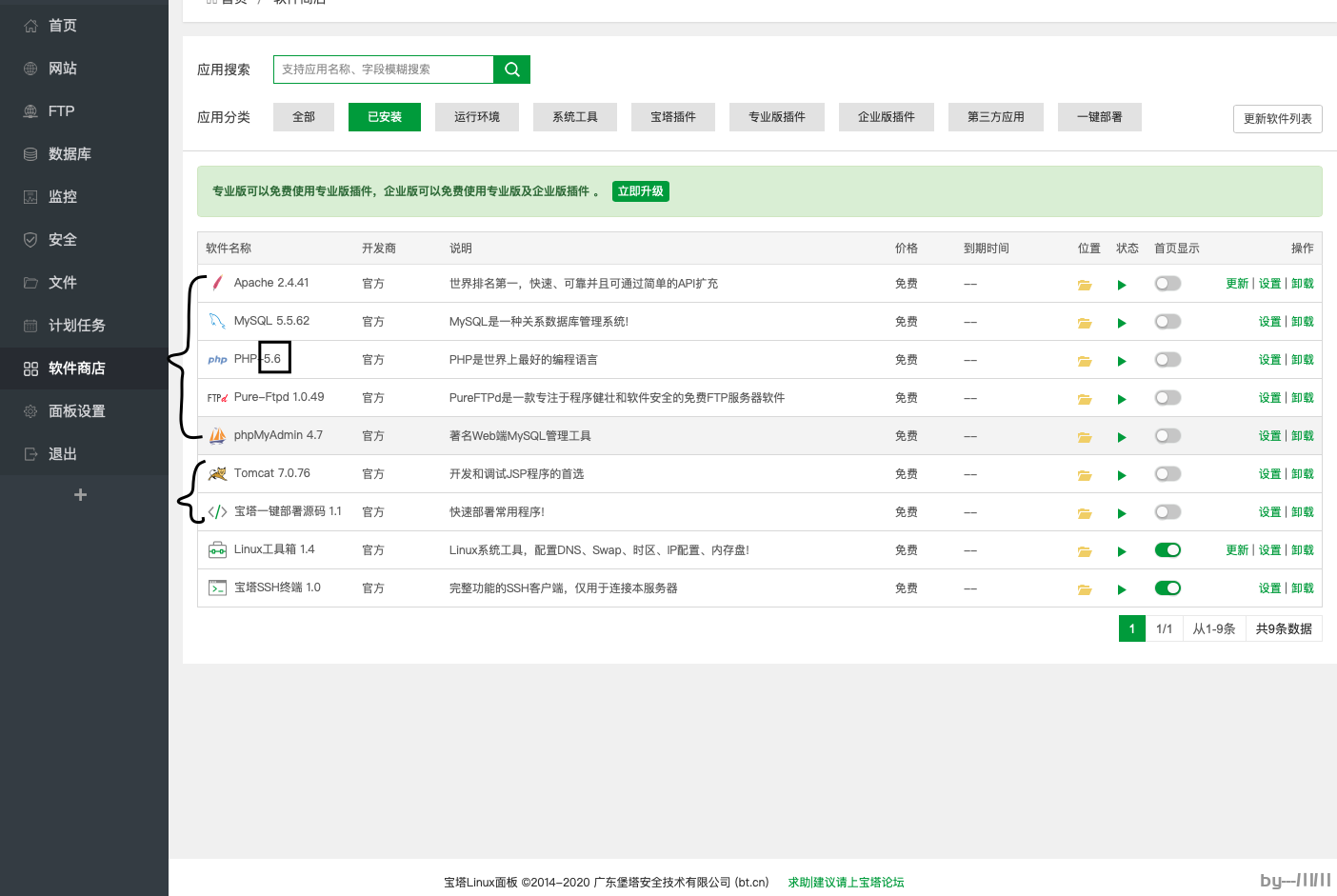This screenshot has width=1337, height=896.
Task: Select the 一键部署 category tab
Action: tap(1100, 117)
